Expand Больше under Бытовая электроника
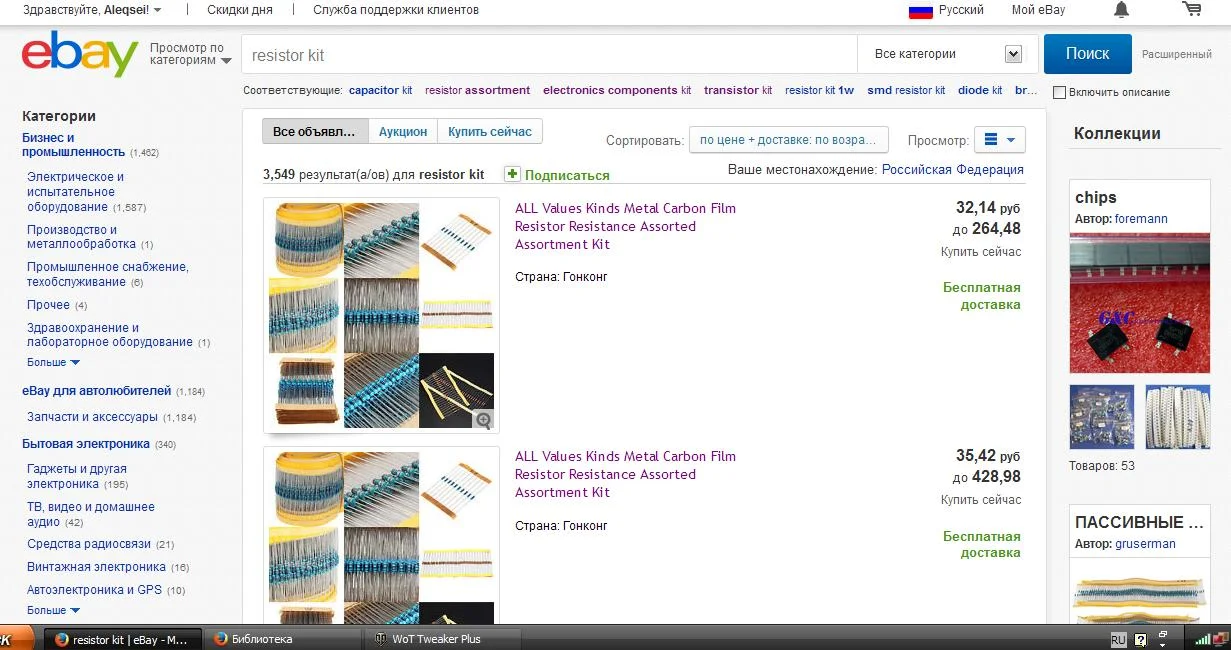The height and width of the screenshot is (650, 1231). point(53,610)
